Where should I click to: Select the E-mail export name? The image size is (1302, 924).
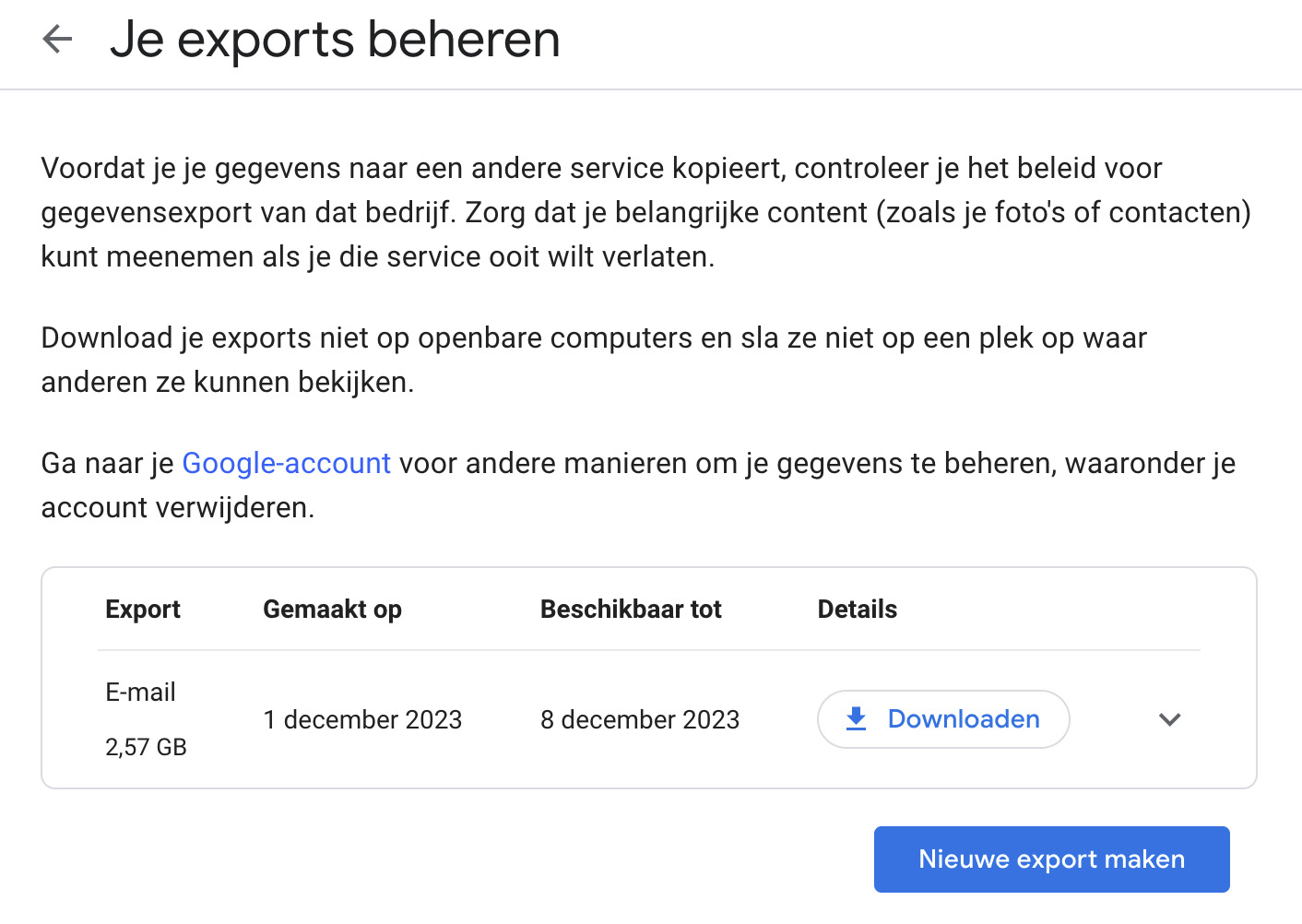(x=140, y=693)
